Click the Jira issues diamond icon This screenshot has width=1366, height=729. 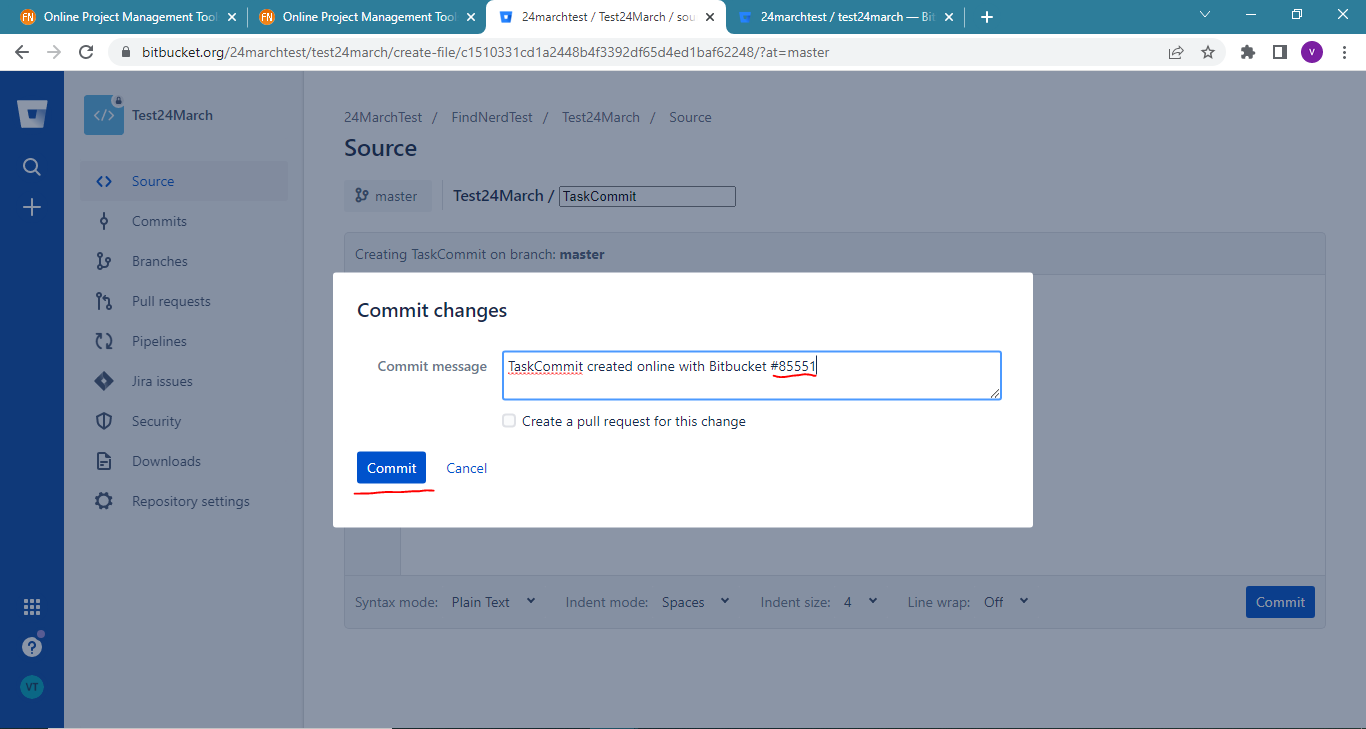point(104,381)
